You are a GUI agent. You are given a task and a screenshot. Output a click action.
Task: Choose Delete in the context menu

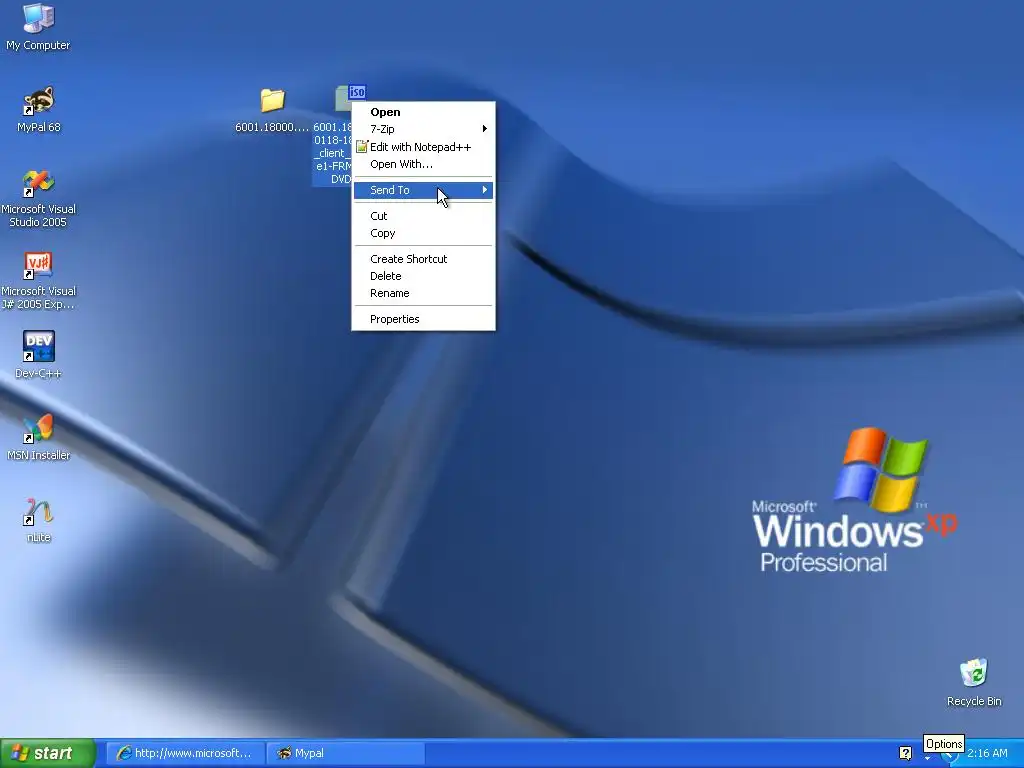423,276
